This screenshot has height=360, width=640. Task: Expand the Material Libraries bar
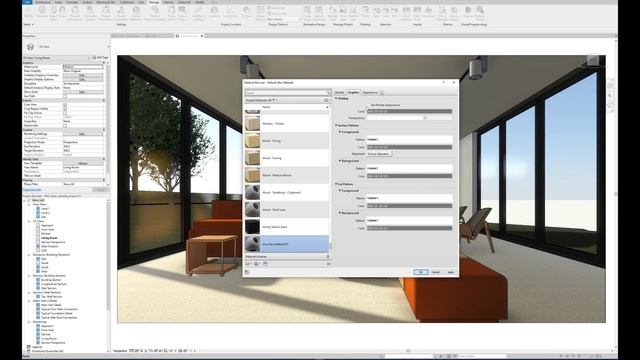pos(287,256)
